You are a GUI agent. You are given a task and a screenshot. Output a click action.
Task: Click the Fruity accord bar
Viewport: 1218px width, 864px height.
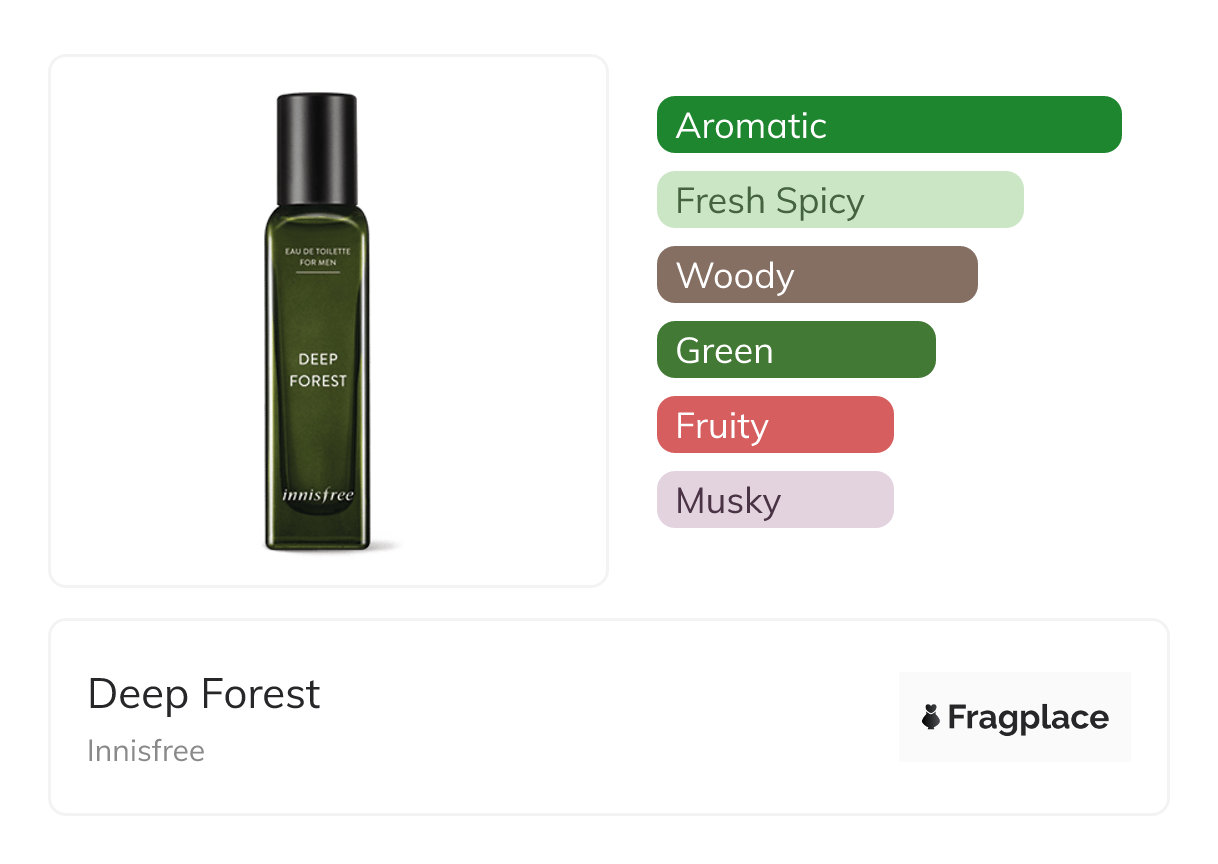775,425
